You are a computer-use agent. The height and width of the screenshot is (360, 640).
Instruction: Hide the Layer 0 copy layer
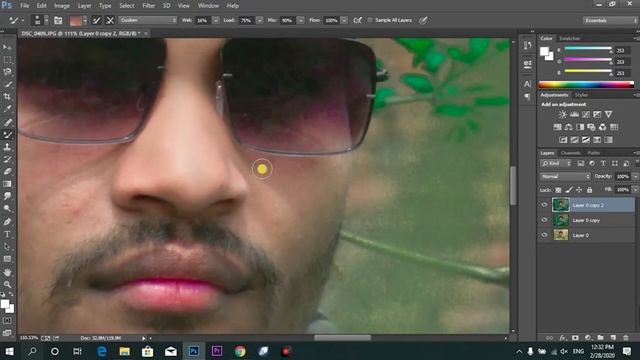[544, 220]
